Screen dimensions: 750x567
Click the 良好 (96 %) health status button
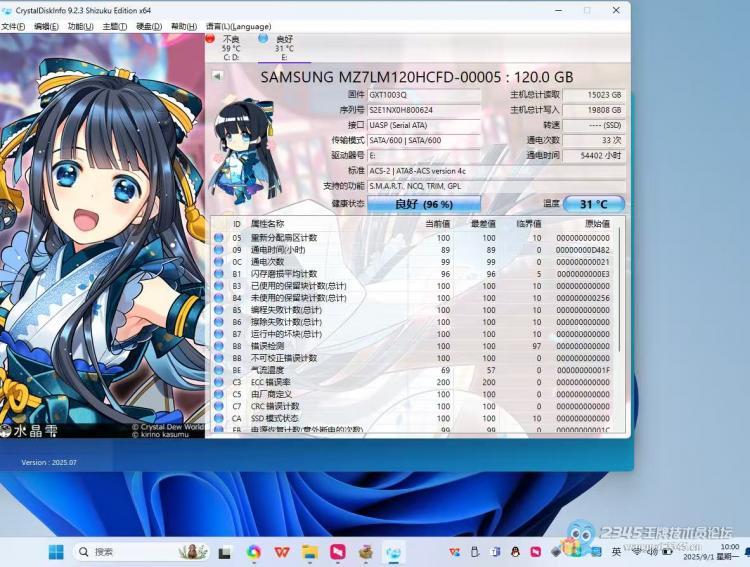424,204
